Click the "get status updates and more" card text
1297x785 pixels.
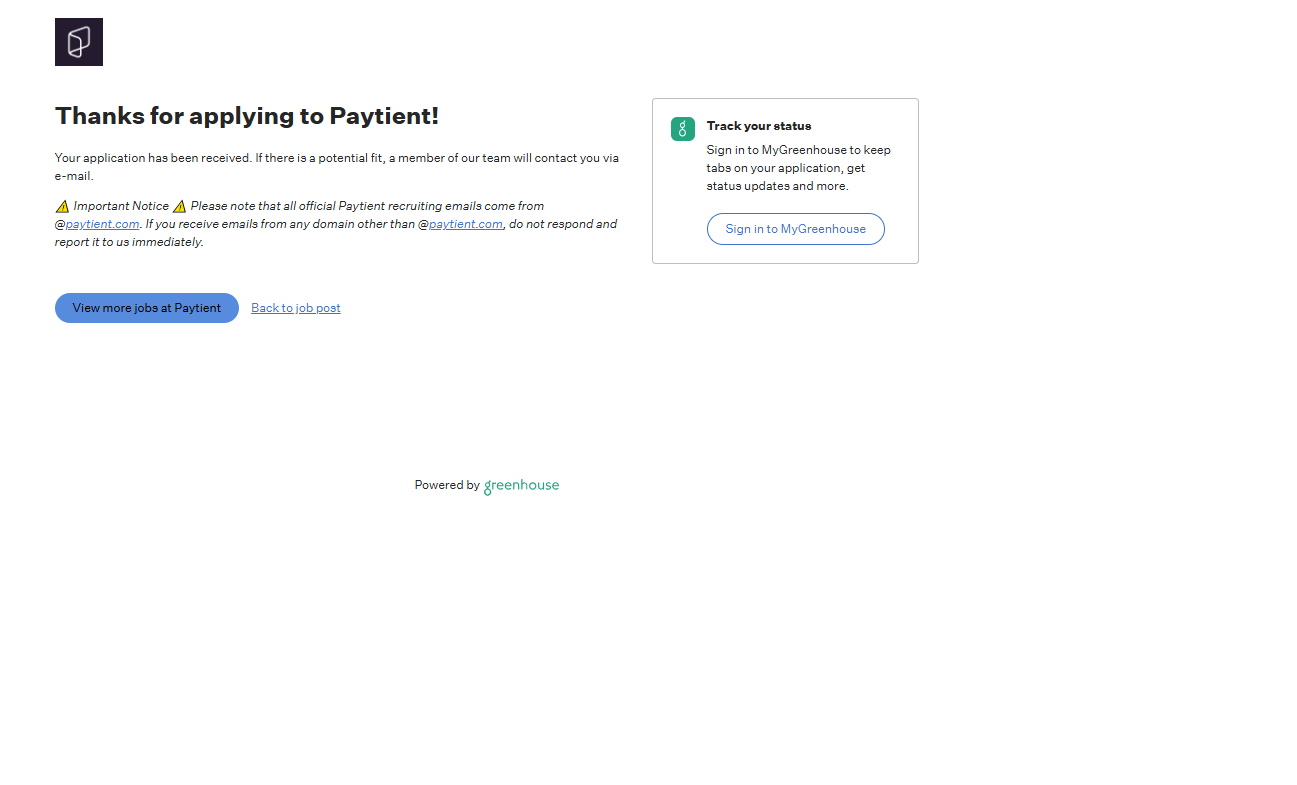click(777, 186)
